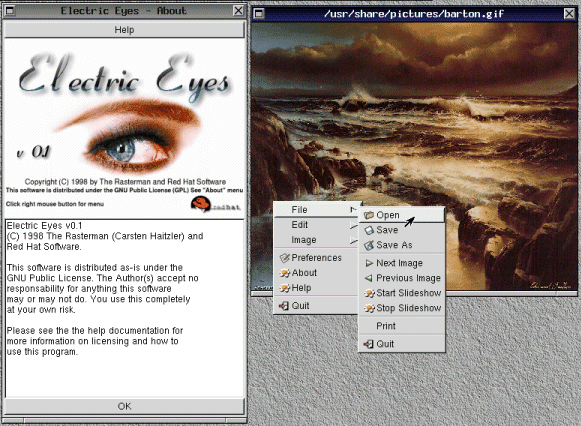Click the 'Electric Eyes - About' title bar

(124, 11)
